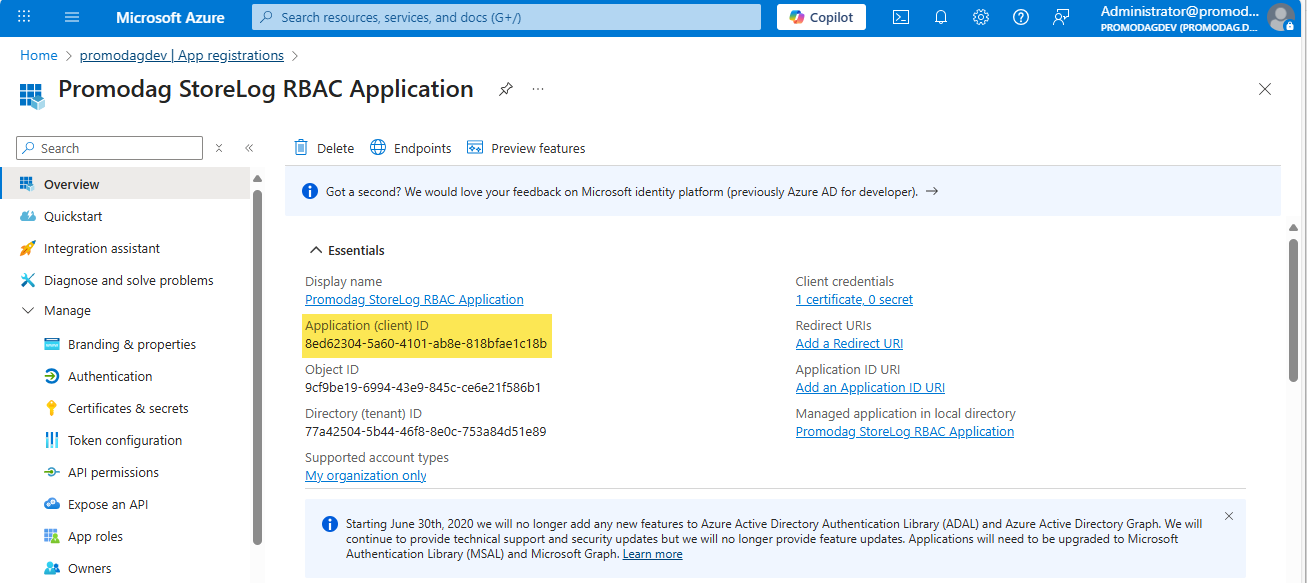Click the sidebar Search field
1307x583 pixels.
point(110,147)
